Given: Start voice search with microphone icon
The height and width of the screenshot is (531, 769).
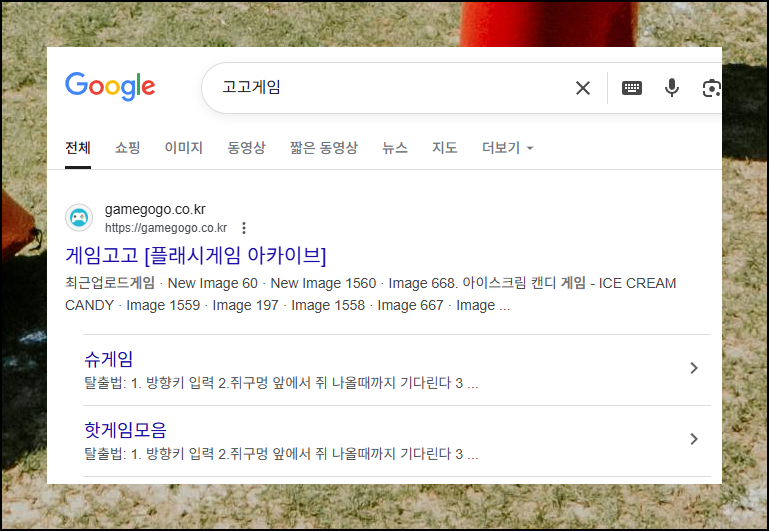Looking at the screenshot, I should coord(672,88).
